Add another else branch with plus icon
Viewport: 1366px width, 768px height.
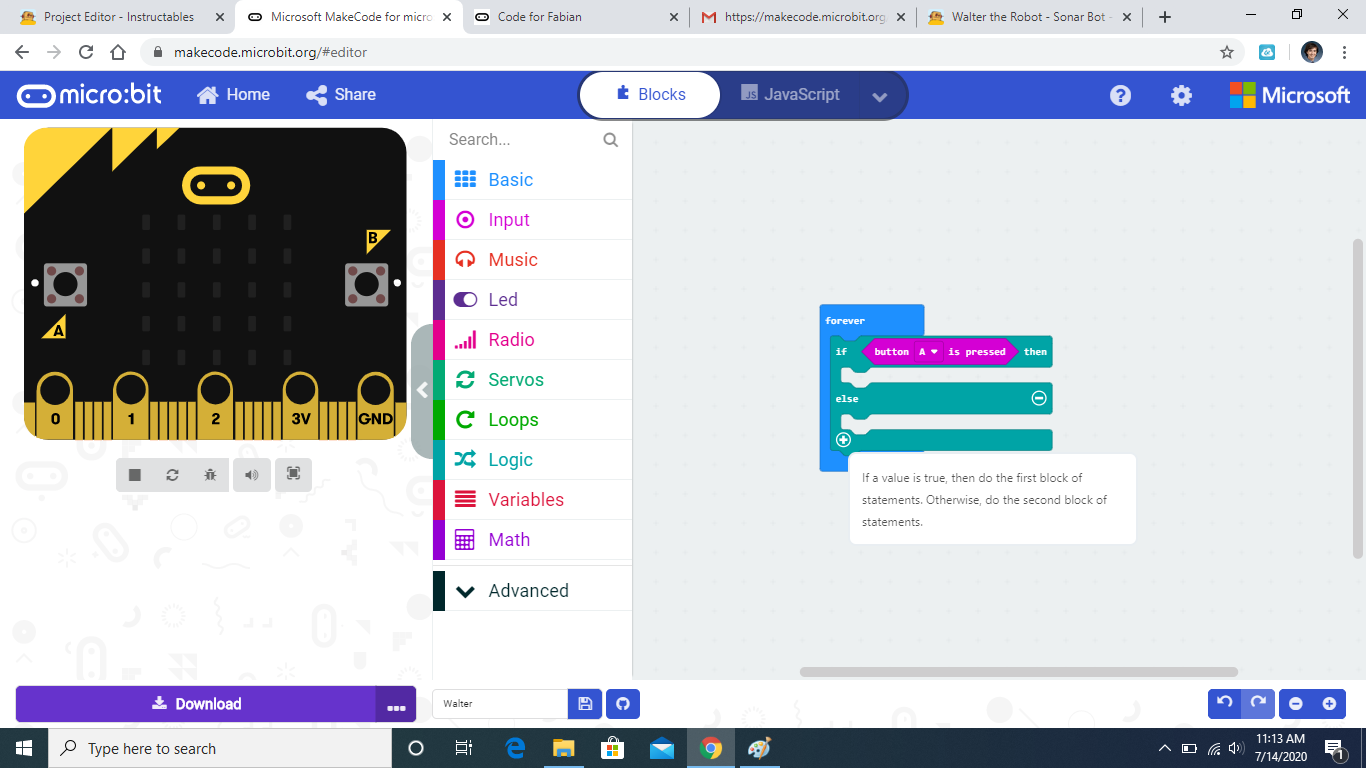point(843,439)
